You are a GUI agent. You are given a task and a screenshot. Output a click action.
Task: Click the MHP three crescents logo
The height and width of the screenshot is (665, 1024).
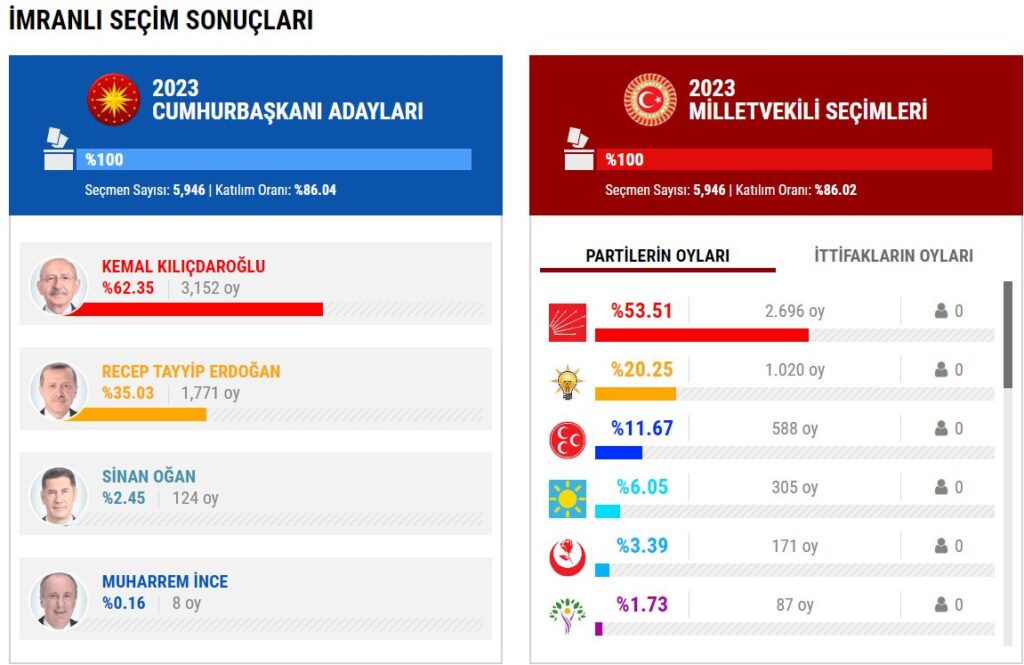(x=567, y=440)
